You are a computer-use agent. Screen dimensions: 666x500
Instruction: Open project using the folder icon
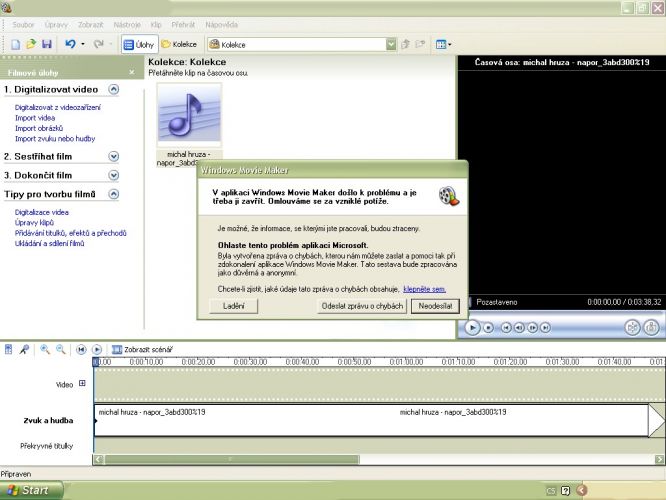(x=31, y=44)
